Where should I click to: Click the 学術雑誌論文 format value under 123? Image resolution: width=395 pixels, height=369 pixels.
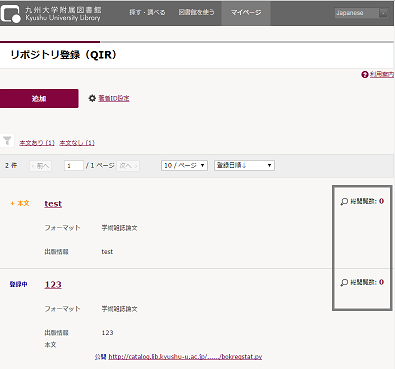119,309
